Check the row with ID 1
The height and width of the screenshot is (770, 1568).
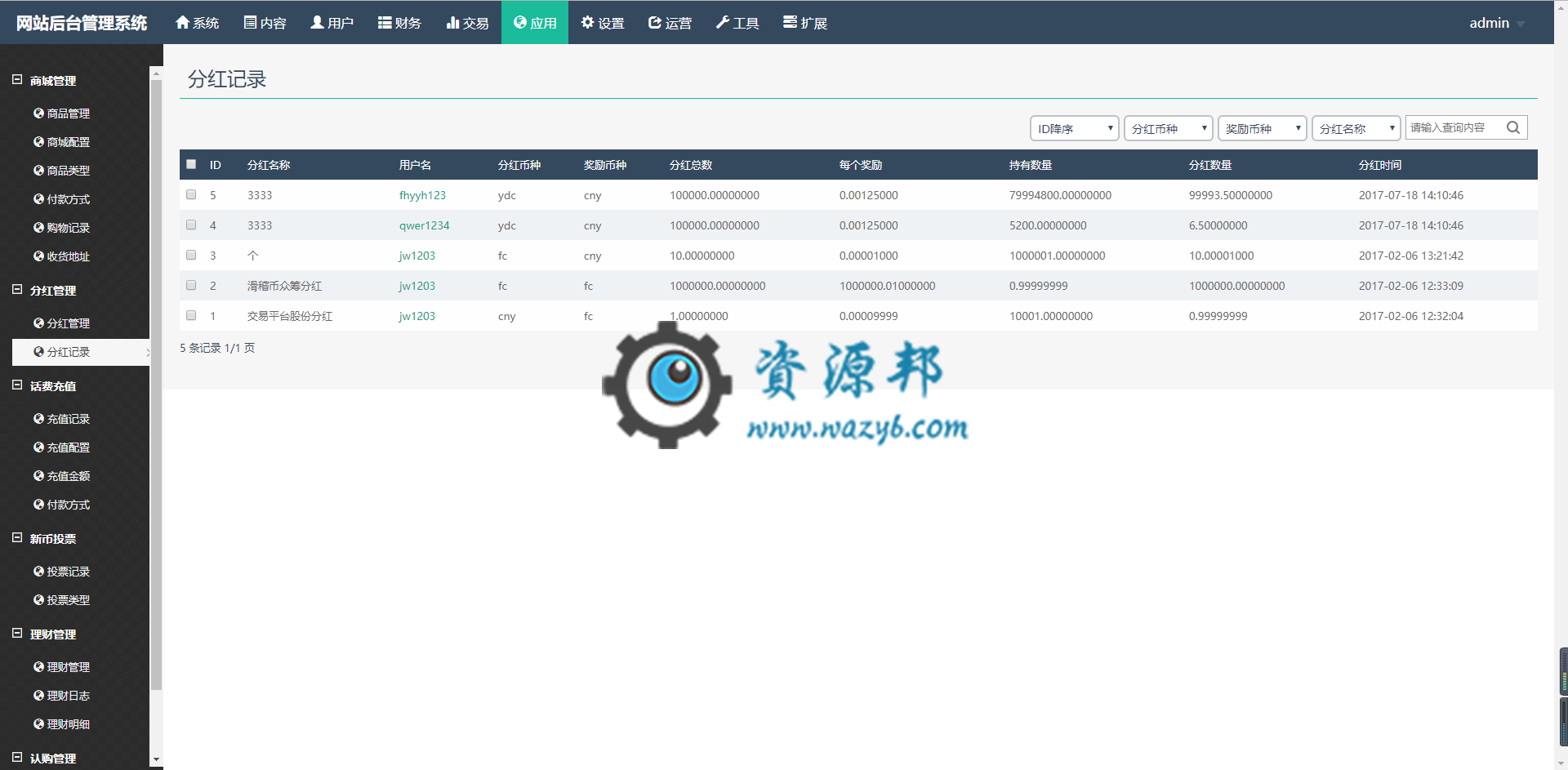[x=191, y=315]
